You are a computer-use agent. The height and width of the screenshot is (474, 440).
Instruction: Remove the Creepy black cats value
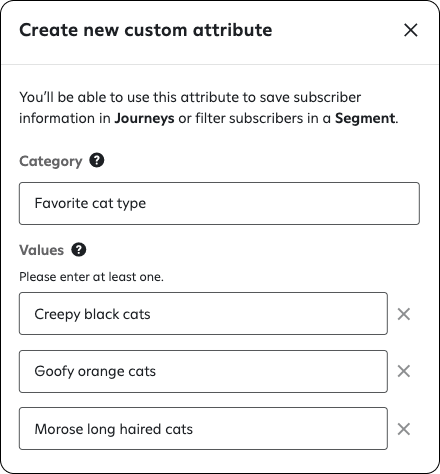point(404,314)
